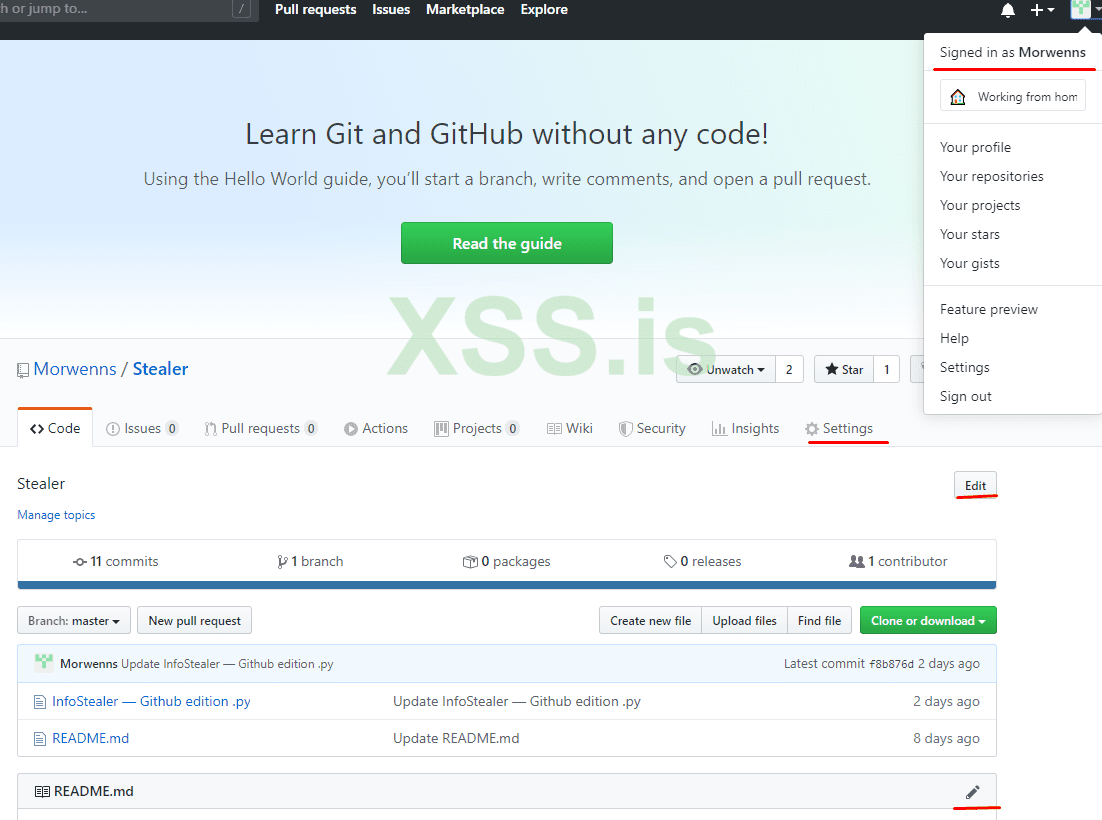Click the user avatar in the header
1102x820 pixels.
(x=1080, y=9)
